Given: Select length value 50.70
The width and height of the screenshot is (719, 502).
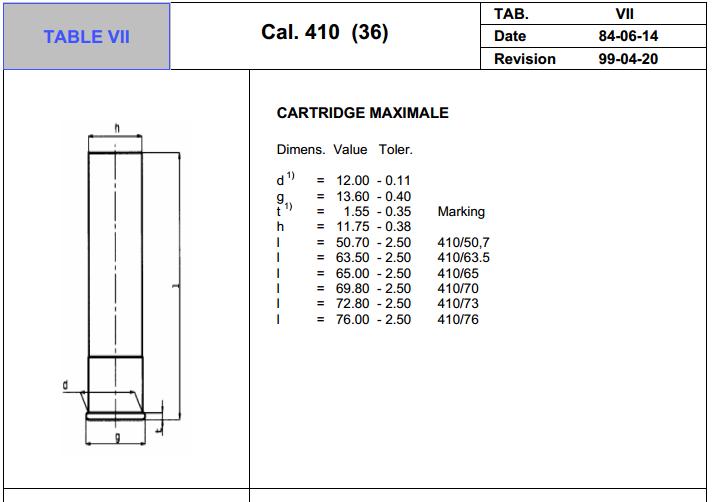Looking at the screenshot, I should pyautogui.click(x=352, y=242).
